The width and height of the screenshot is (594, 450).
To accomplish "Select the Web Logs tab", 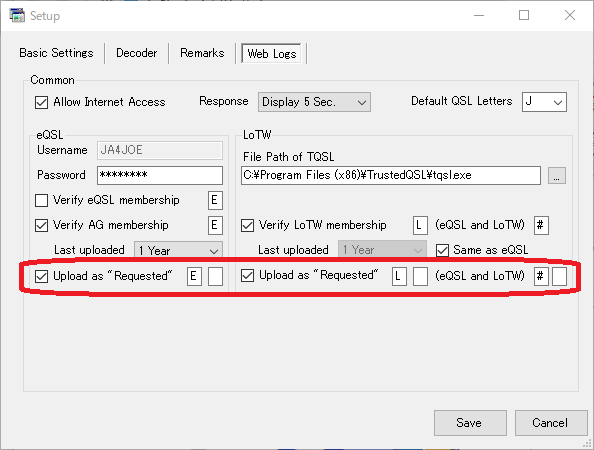I will 272,53.
